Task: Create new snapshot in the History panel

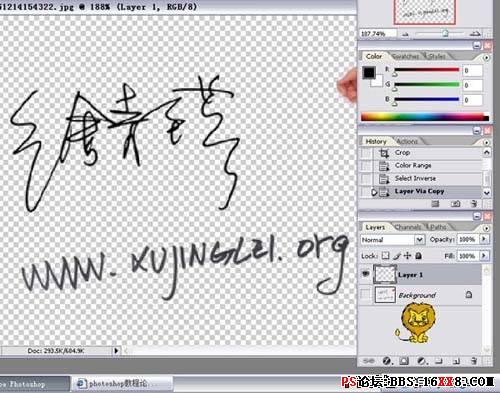Action: click(455, 203)
